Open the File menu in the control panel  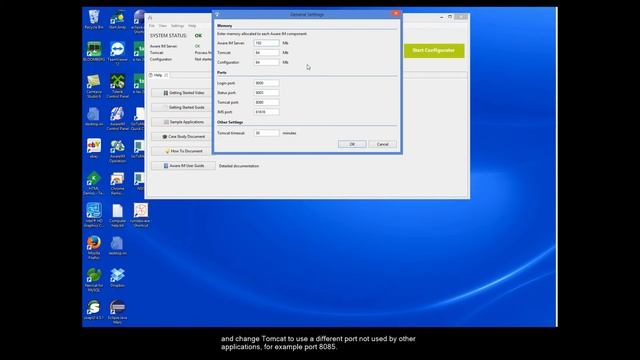click(x=152, y=26)
